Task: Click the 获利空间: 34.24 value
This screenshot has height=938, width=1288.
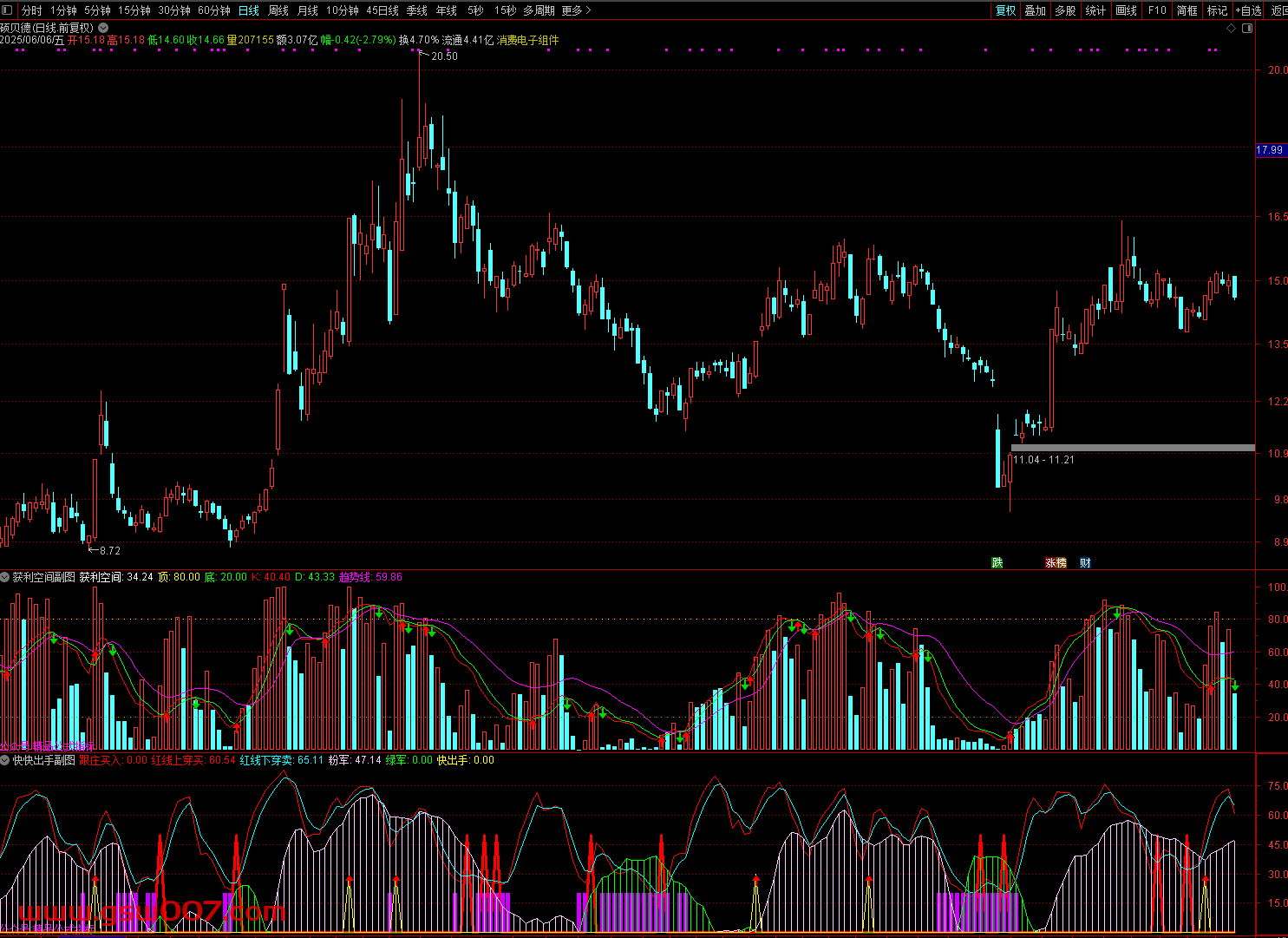Action: coord(116,577)
